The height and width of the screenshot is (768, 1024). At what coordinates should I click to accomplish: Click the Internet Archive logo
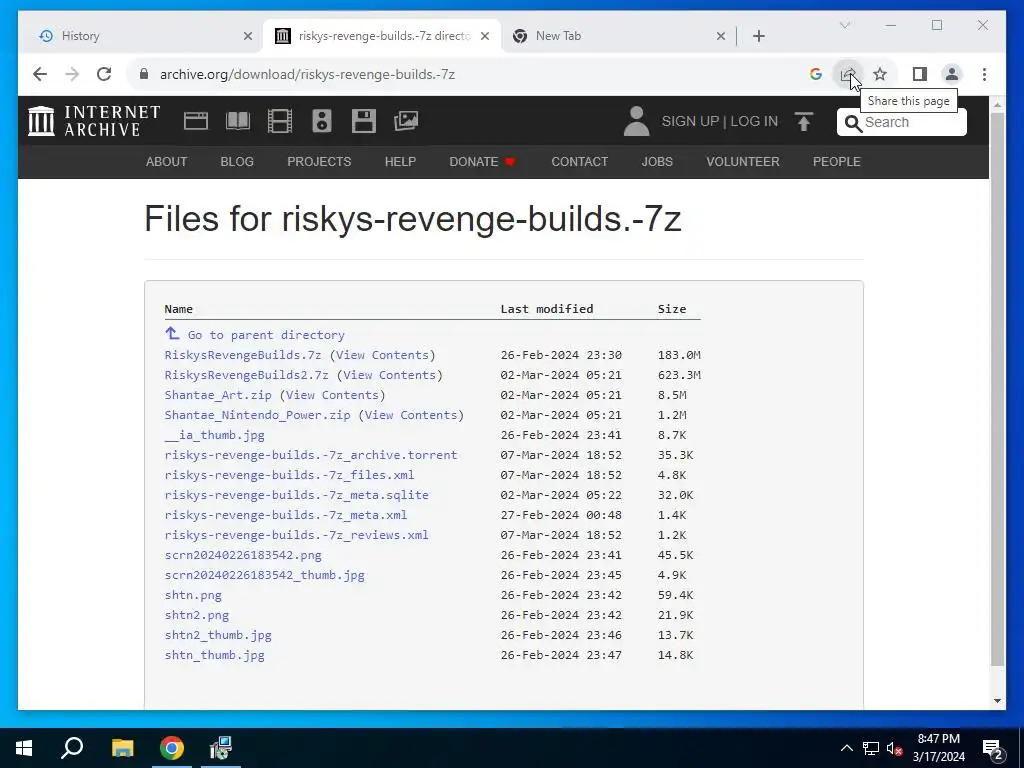tap(95, 121)
